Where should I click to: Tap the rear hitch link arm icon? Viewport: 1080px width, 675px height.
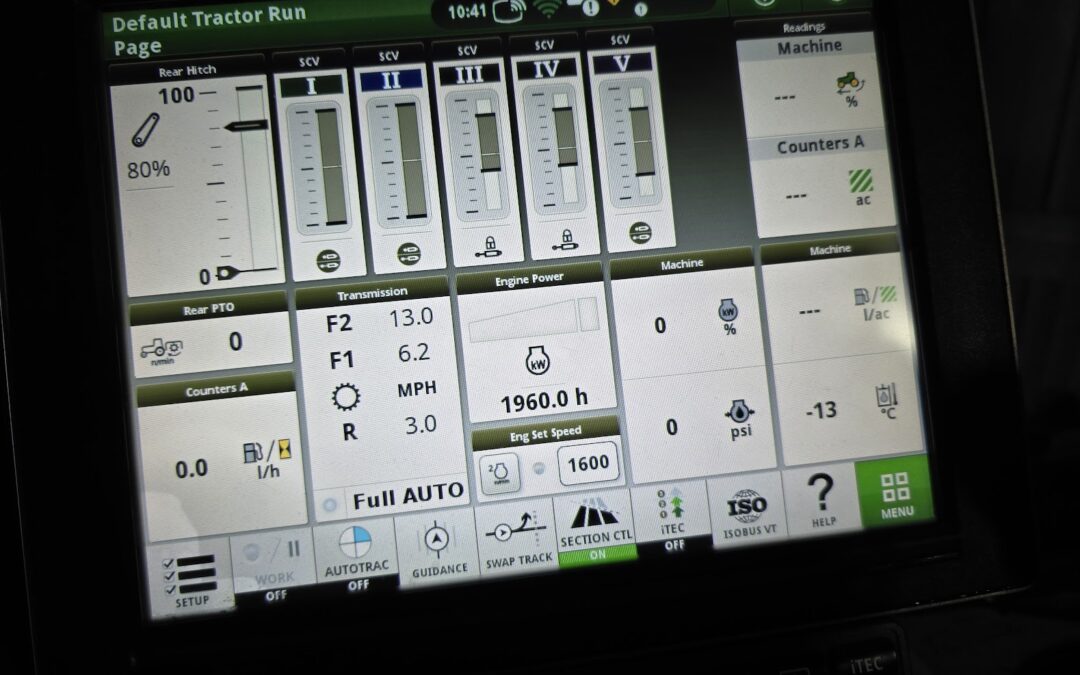tap(145, 130)
